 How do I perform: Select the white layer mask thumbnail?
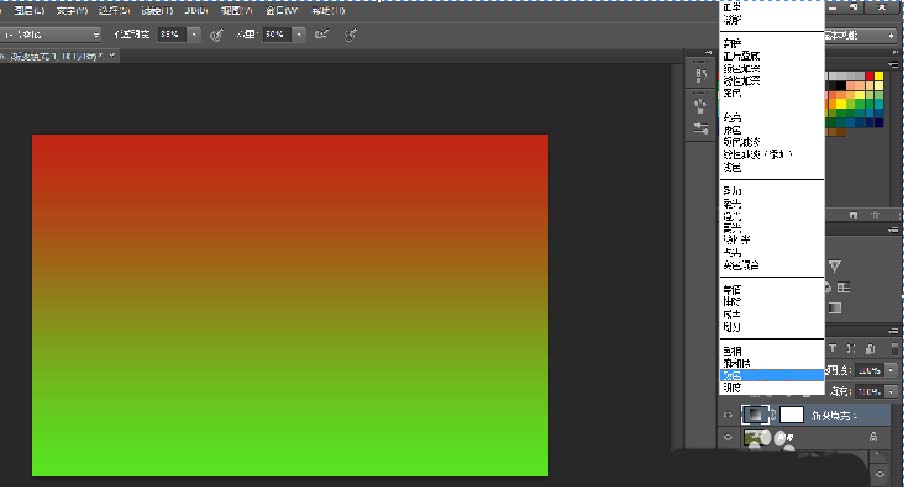pyautogui.click(x=792, y=413)
